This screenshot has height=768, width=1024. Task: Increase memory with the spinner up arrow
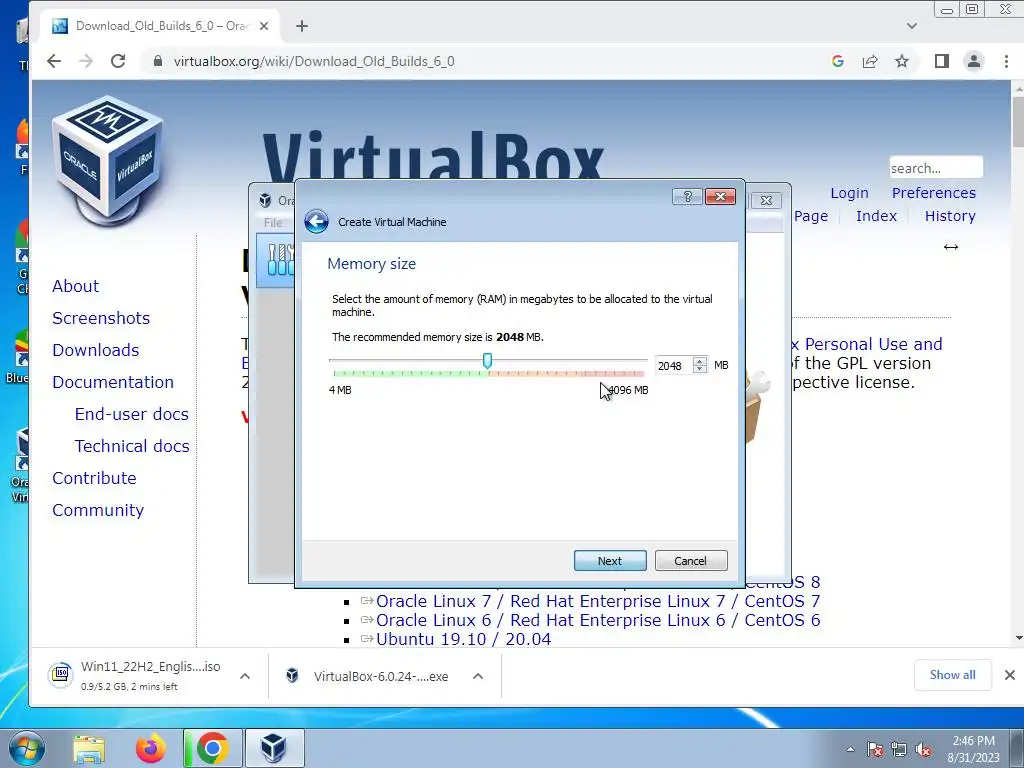[x=700, y=361]
